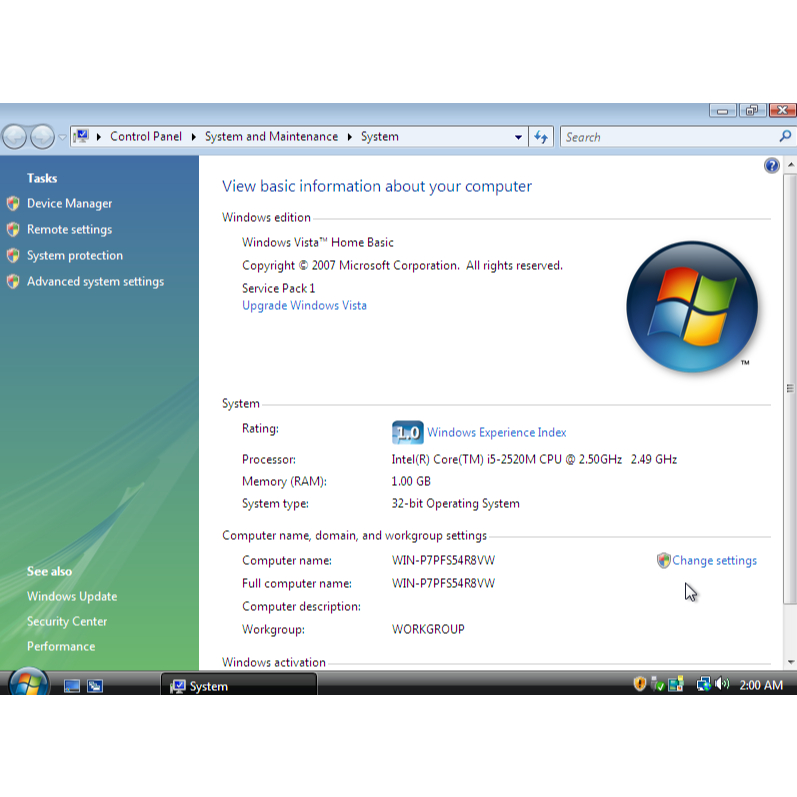Click the Windows Vista Home Basic text

click(x=318, y=242)
